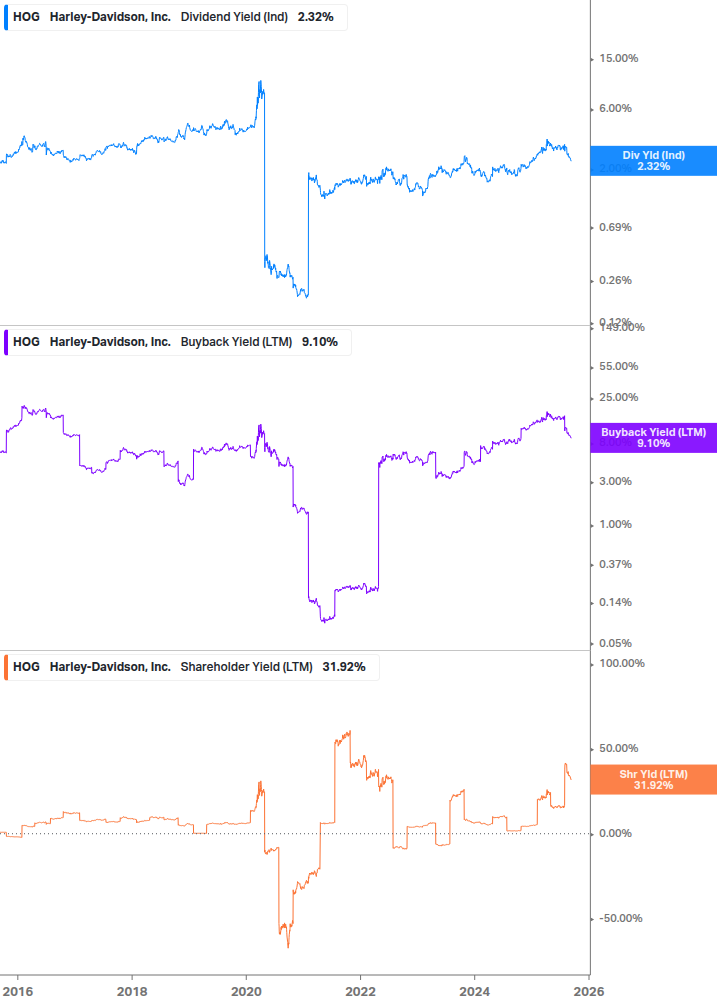Click the purple color bar in Buyback Yield legend
The width and height of the screenshot is (717, 1005).
point(6,342)
